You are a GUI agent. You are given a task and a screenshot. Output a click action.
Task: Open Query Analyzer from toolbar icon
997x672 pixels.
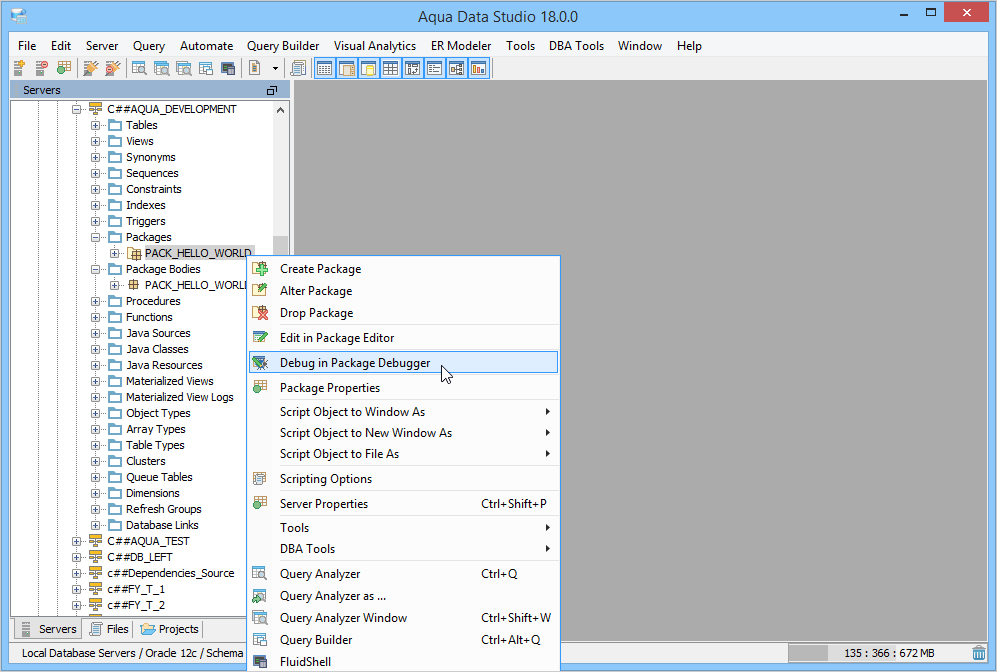click(x=139, y=68)
